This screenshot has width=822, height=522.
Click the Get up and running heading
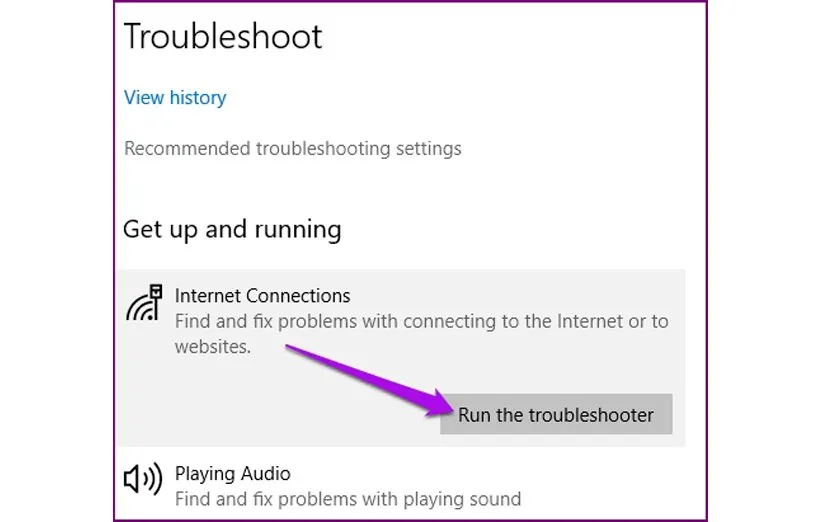pyautogui.click(x=232, y=229)
